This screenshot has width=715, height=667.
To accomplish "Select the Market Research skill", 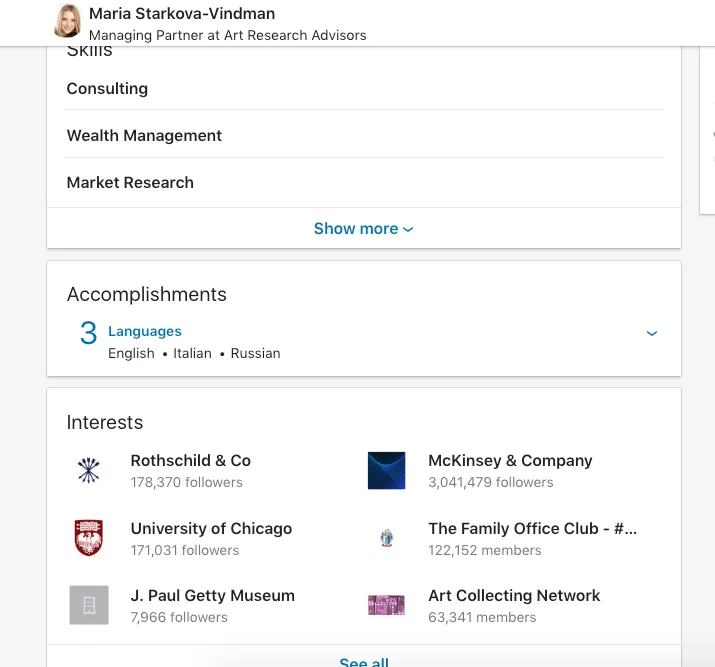I will pyautogui.click(x=130, y=182).
